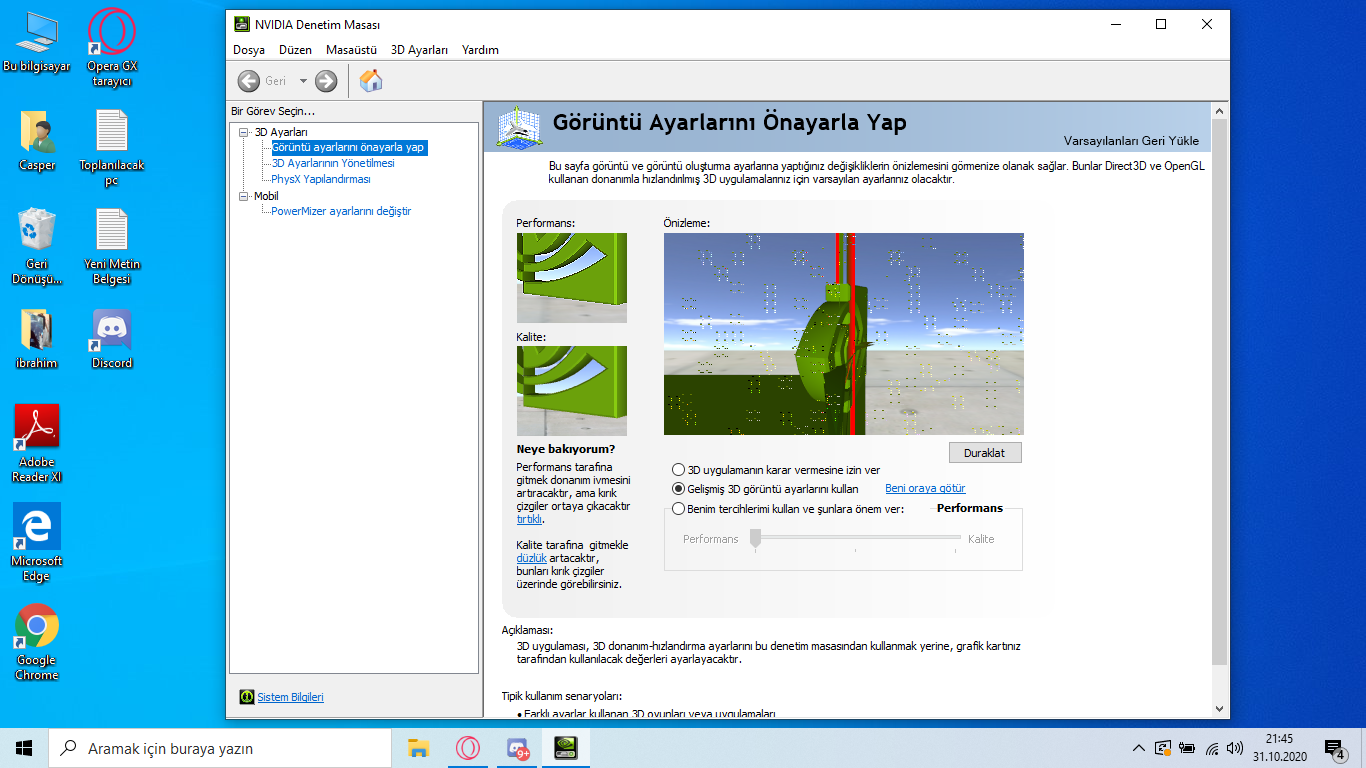Click the scrollbar up arrow in settings page
Screen dimensions: 1366x768
pyautogui.click(x=1219, y=110)
